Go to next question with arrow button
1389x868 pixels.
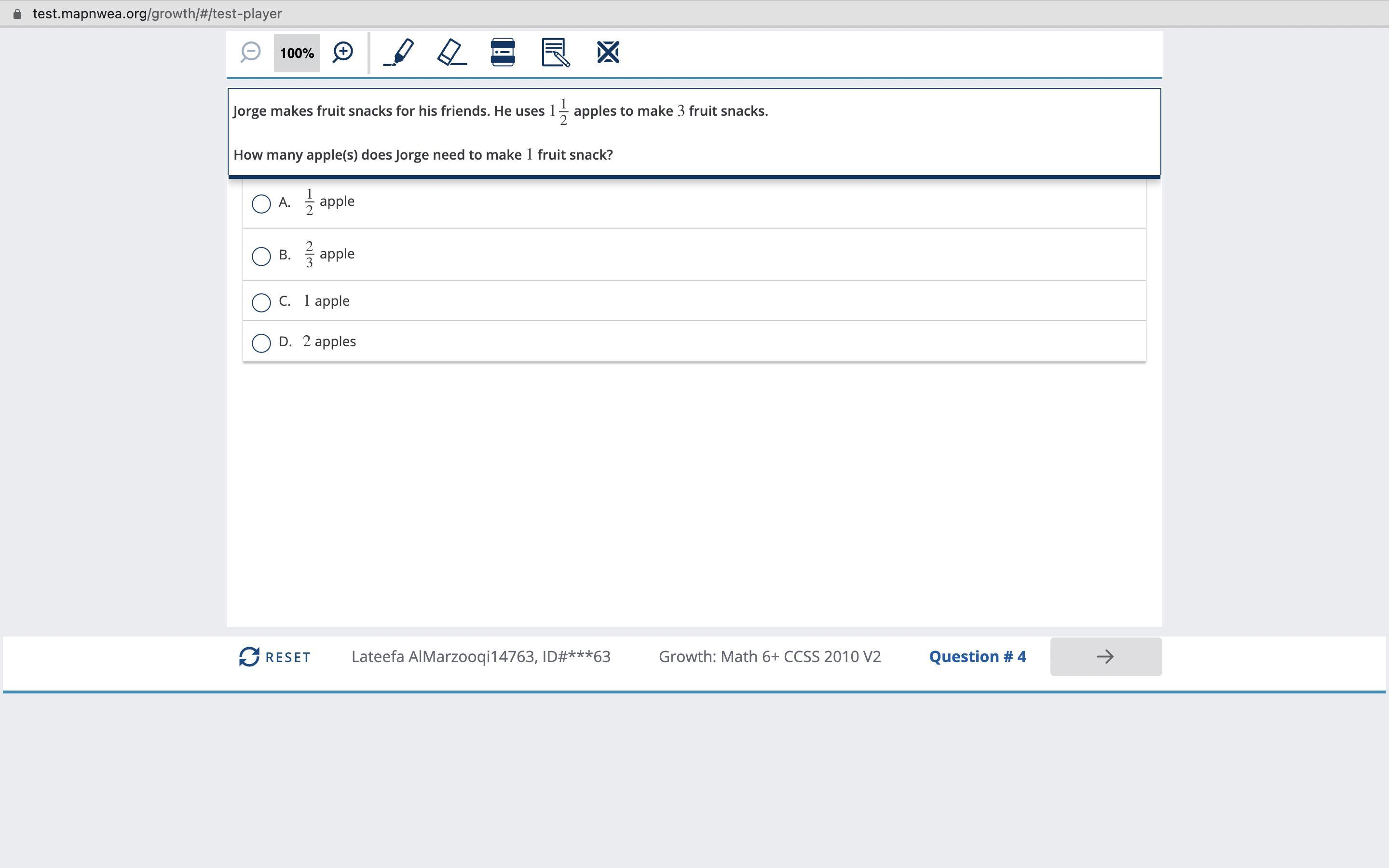1105,657
